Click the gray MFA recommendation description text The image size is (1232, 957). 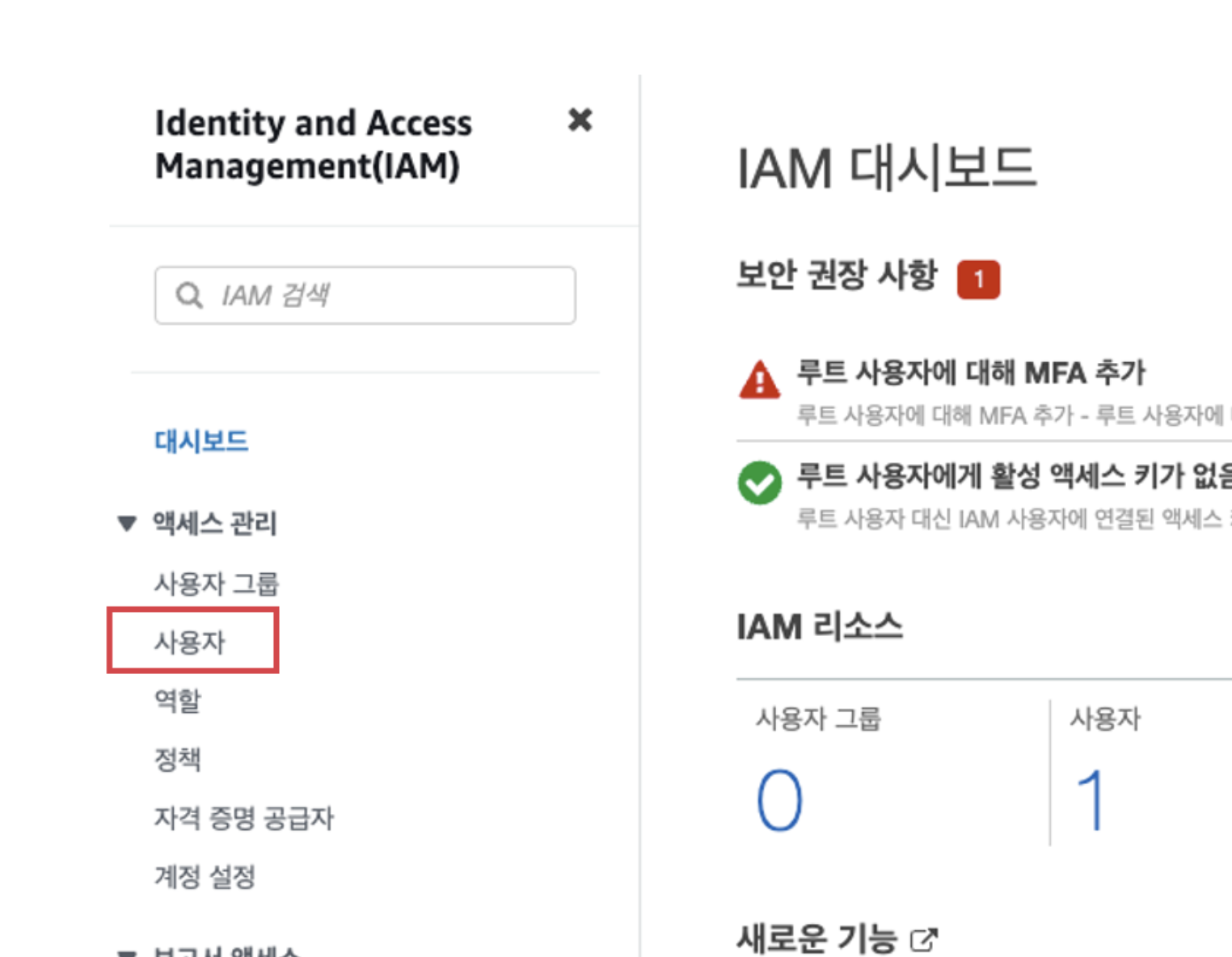pos(1014,415)
